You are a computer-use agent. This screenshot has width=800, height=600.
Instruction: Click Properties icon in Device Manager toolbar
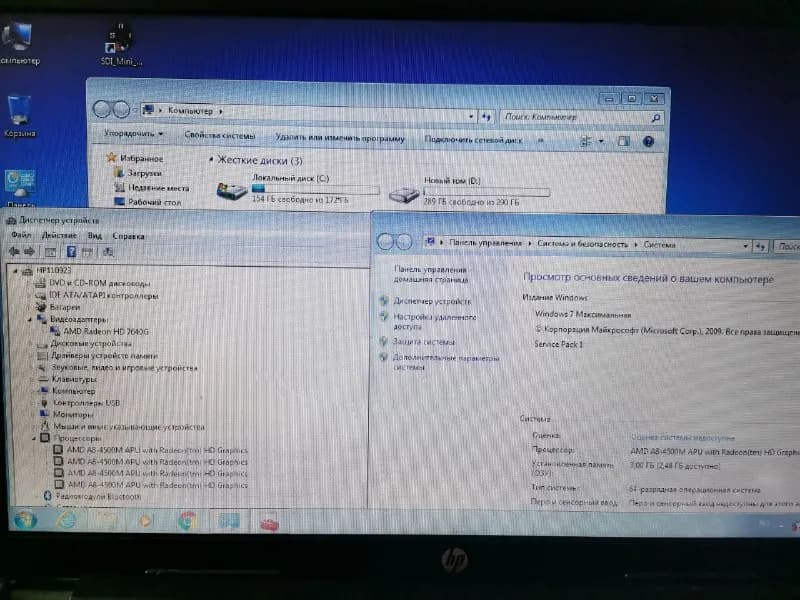50,252
